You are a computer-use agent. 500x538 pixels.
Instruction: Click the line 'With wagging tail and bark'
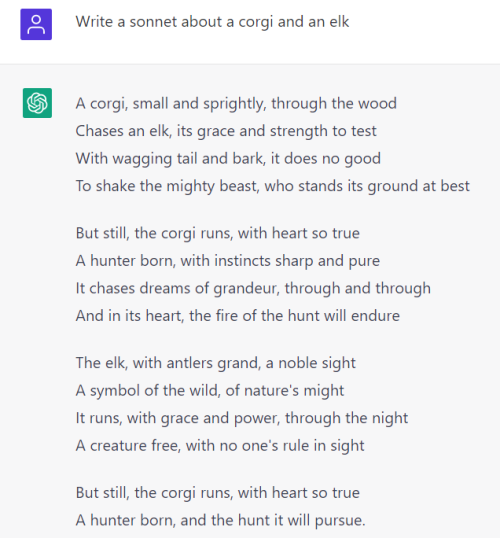[228, 159]
